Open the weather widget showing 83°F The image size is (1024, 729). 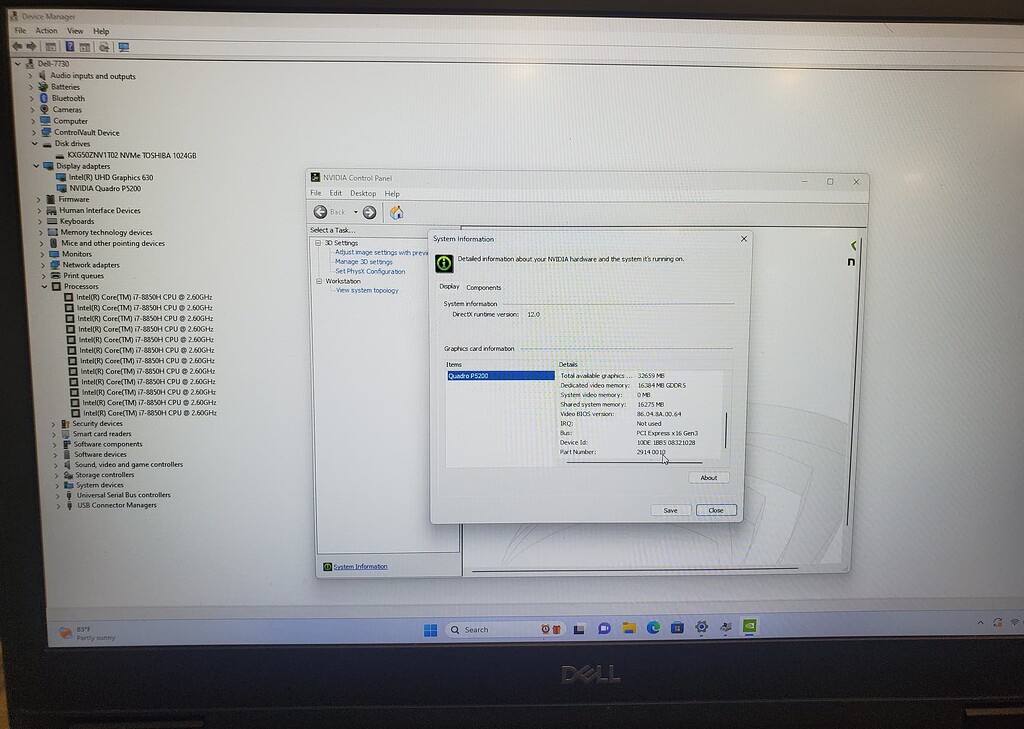coord(87,633)
